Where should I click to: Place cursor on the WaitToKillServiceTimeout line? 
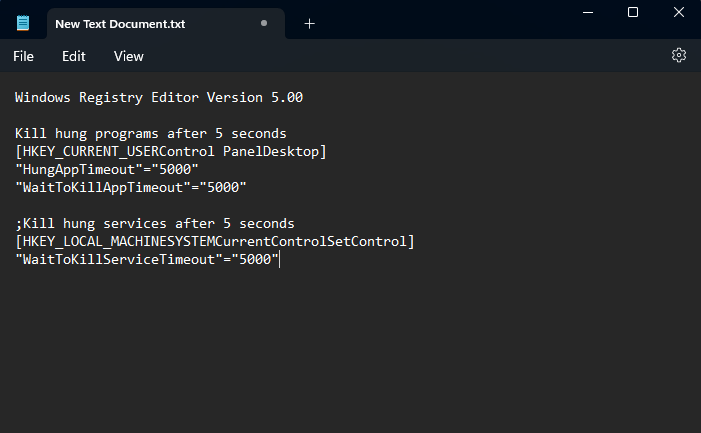click(x=147, y=259)
